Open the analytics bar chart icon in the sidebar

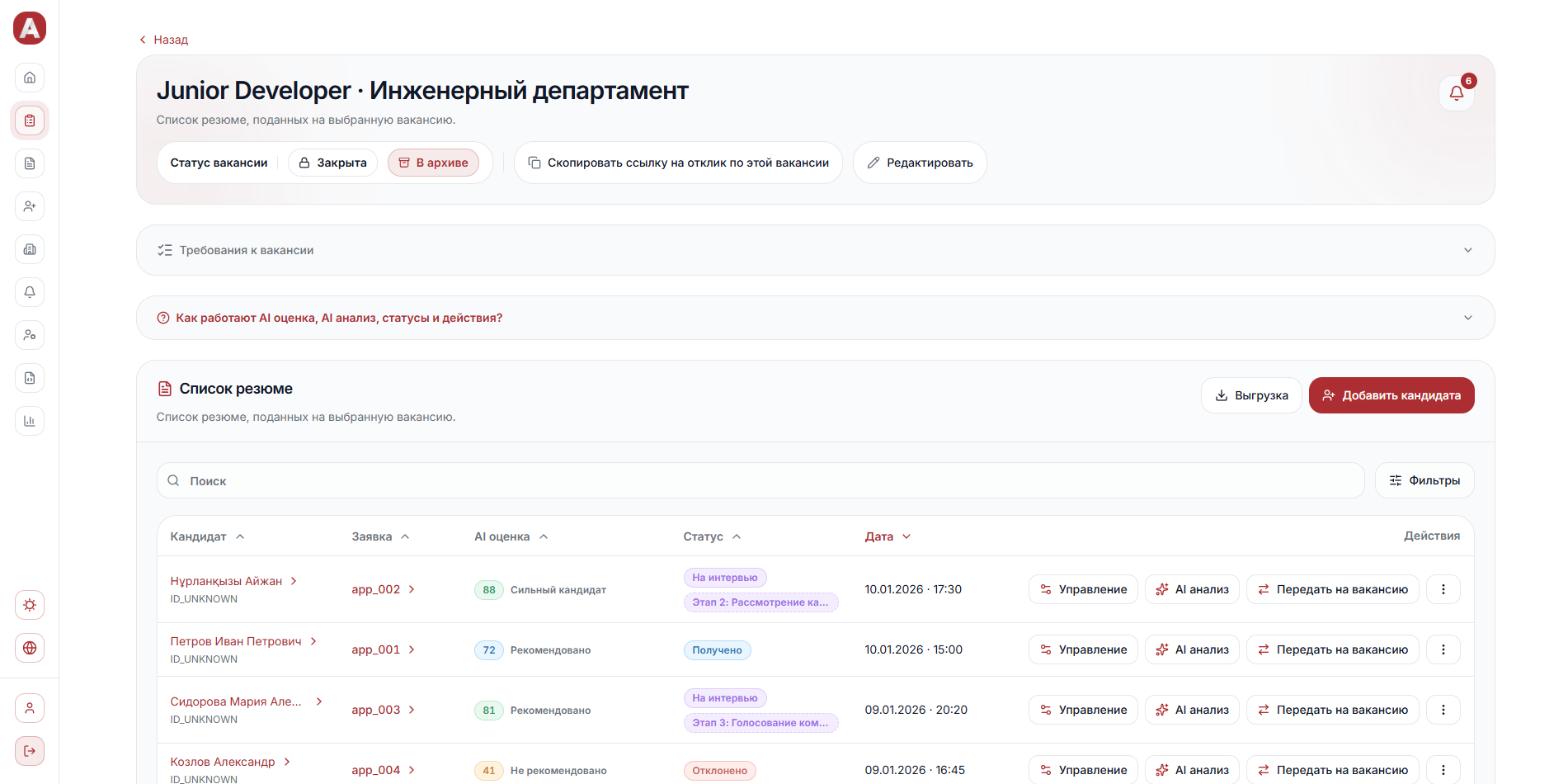point(30,421)
